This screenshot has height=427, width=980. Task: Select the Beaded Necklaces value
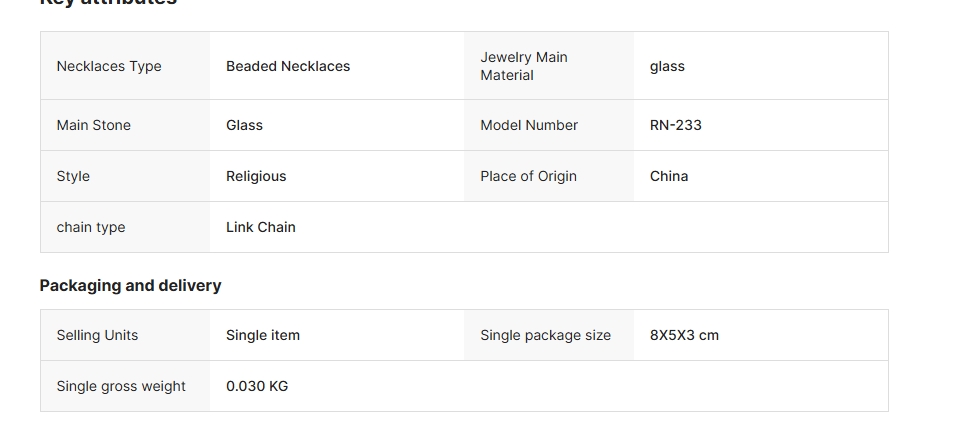tap(288, 66)
